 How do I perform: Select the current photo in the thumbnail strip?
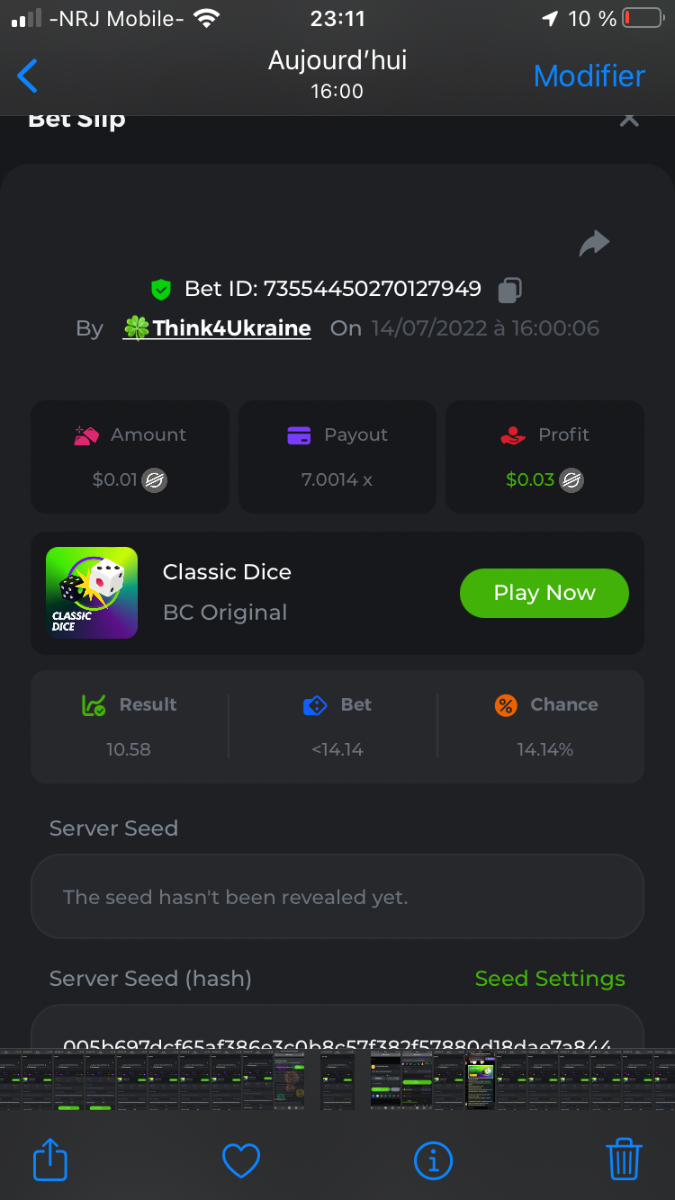click(338, 1080)
